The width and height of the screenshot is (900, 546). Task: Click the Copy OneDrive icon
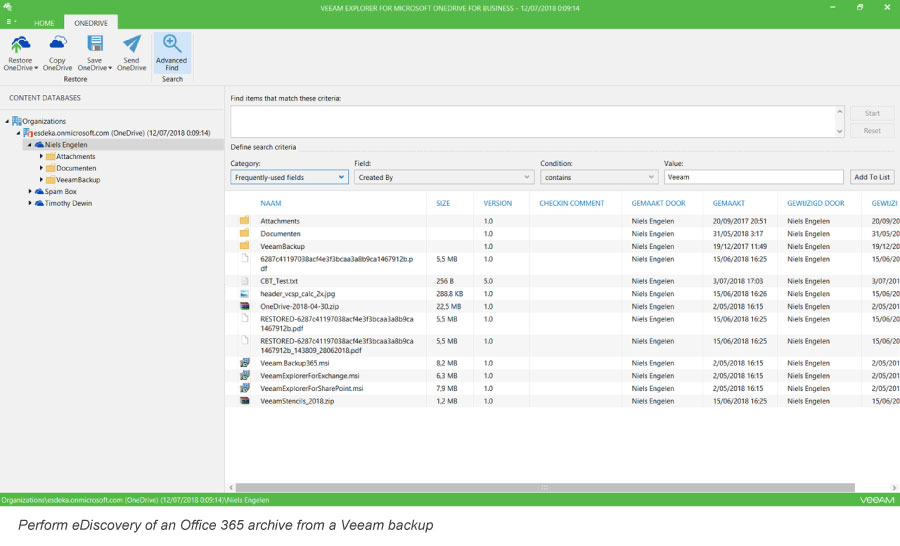pos(57,44)
